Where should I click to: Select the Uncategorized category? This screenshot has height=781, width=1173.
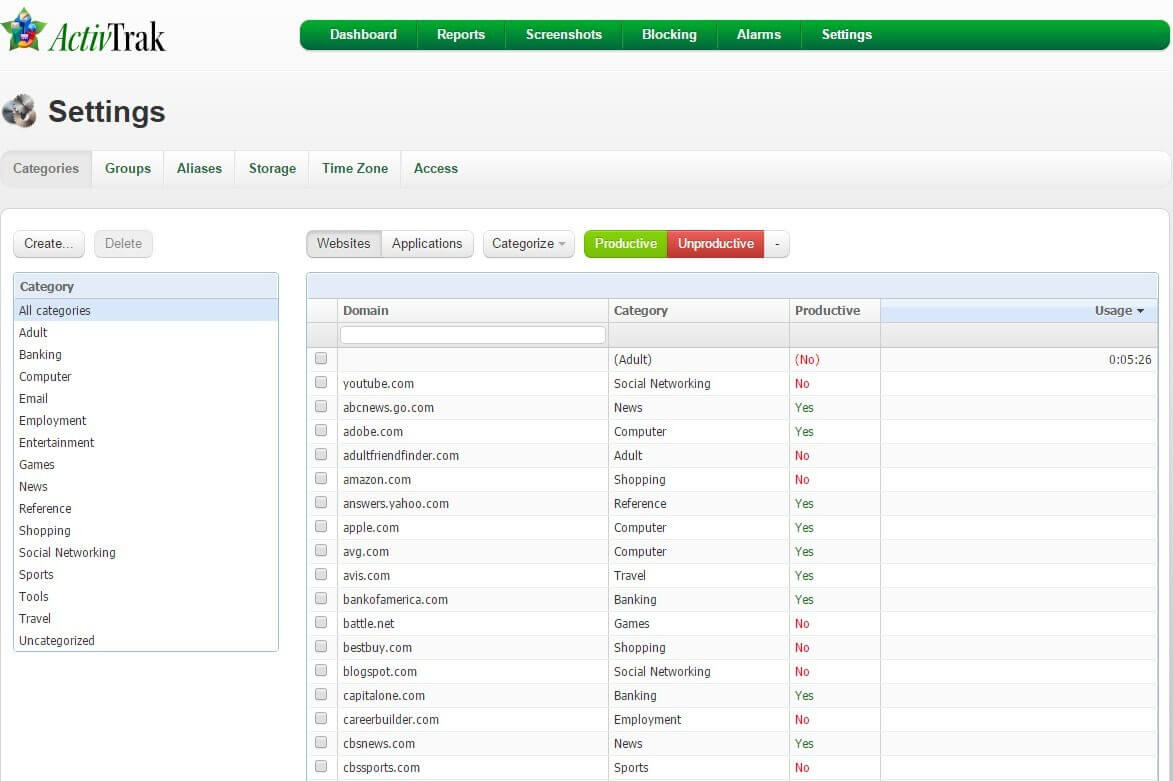click(x=146, y=640)
